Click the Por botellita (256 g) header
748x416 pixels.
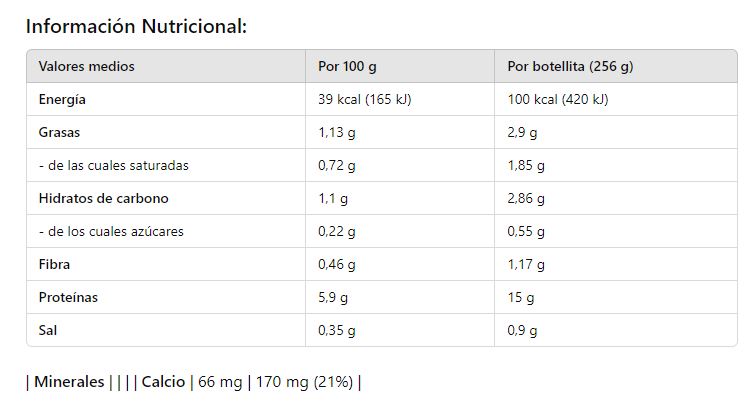click(x=570, y=67)
